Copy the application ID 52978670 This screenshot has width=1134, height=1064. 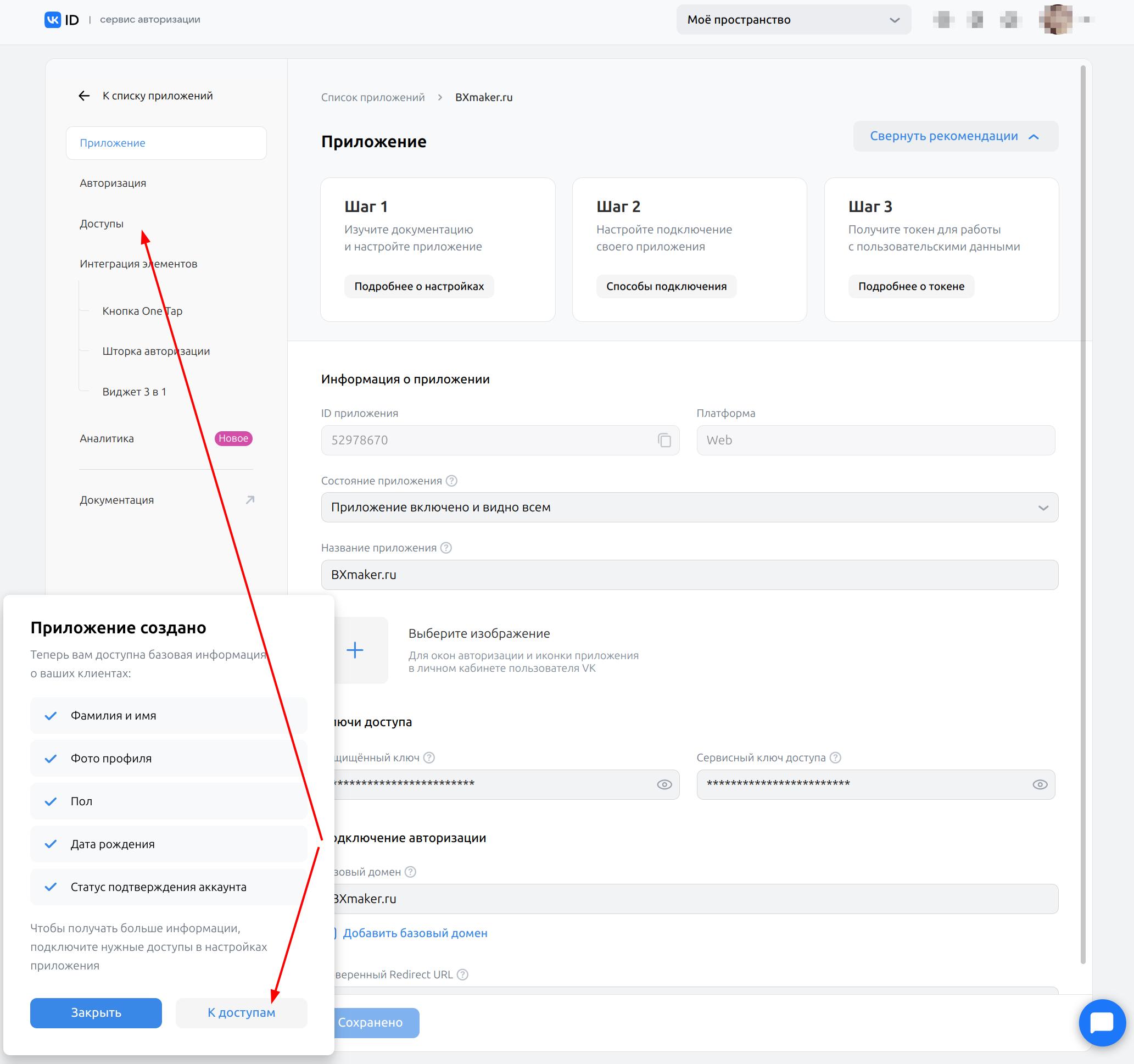pyautogui.click(x=664, y=440)
